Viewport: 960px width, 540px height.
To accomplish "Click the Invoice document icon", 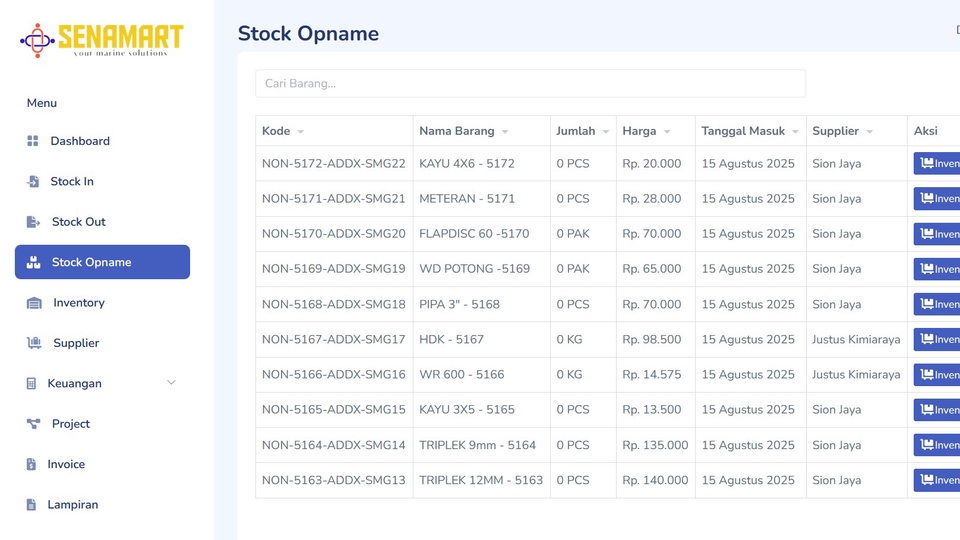I will (31, 464).
